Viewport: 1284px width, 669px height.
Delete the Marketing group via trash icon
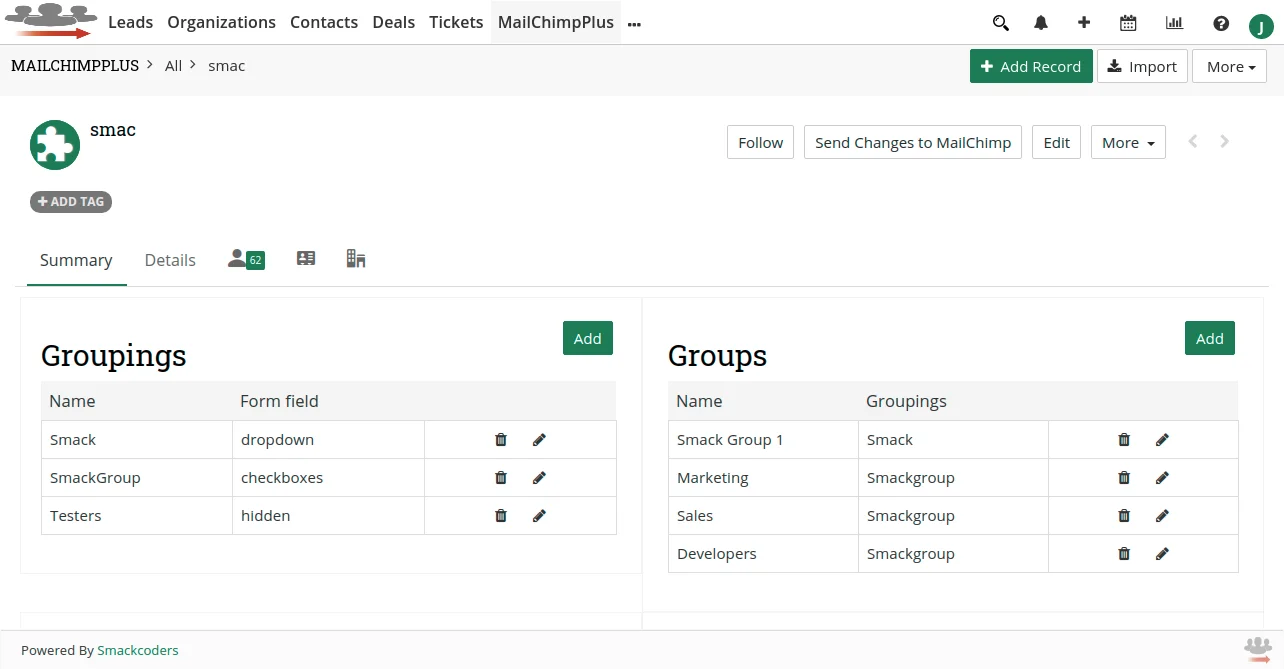1123,477
